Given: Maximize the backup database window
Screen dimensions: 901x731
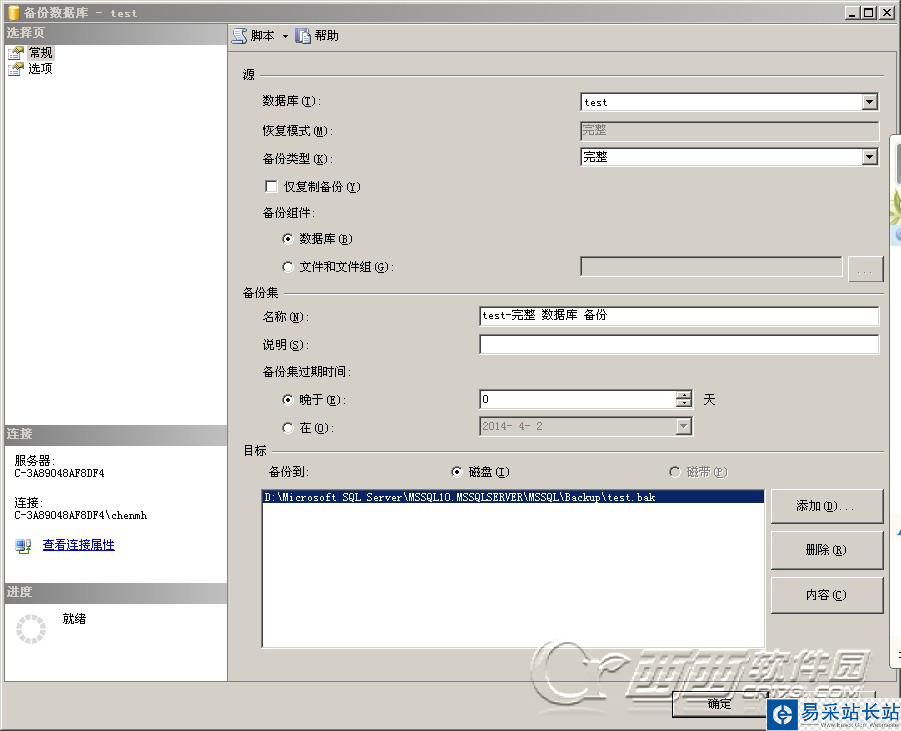Looking at the screenshot, I should [x=869, y=13].
